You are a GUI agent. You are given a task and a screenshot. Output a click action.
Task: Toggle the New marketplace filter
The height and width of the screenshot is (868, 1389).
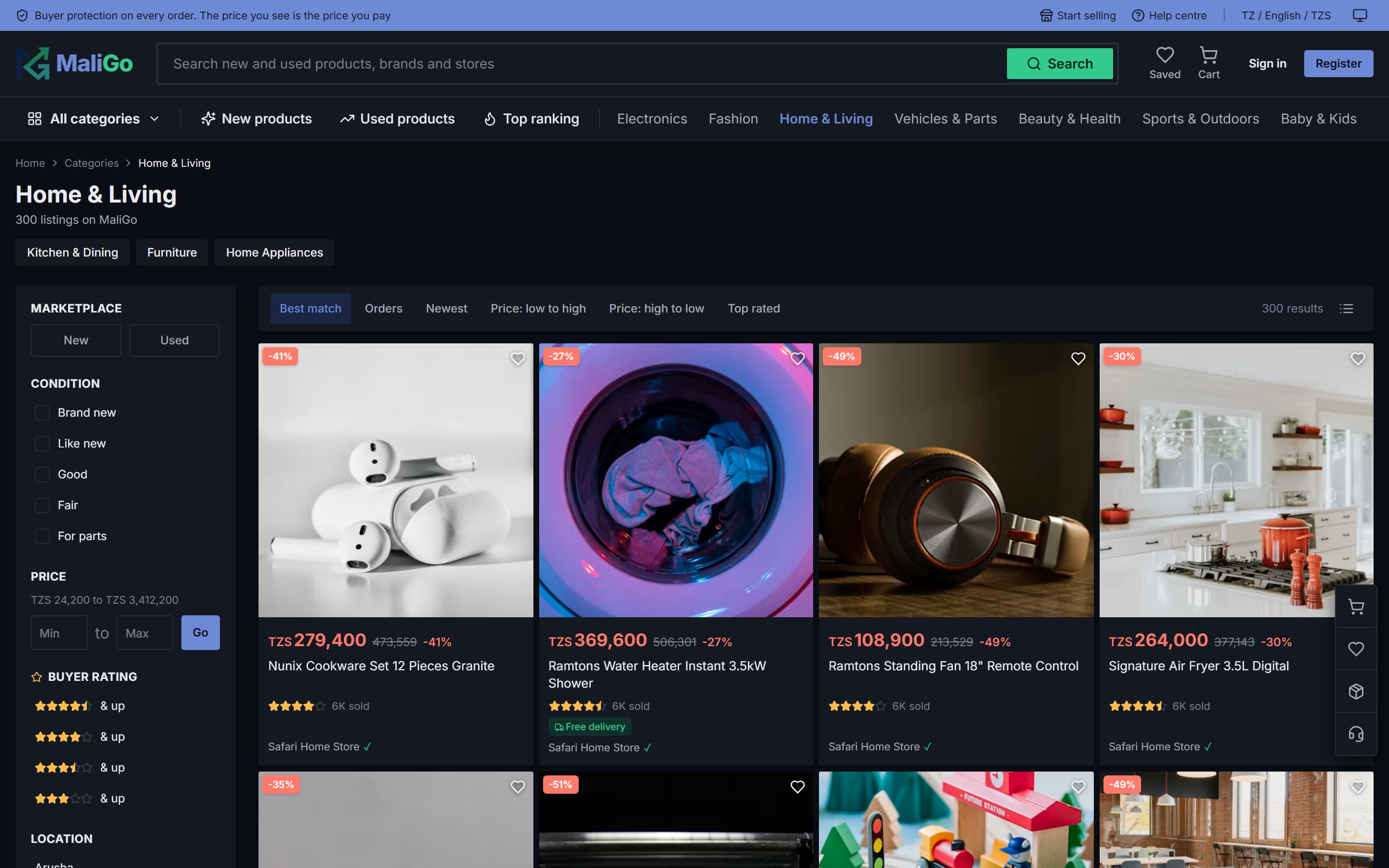76,340
